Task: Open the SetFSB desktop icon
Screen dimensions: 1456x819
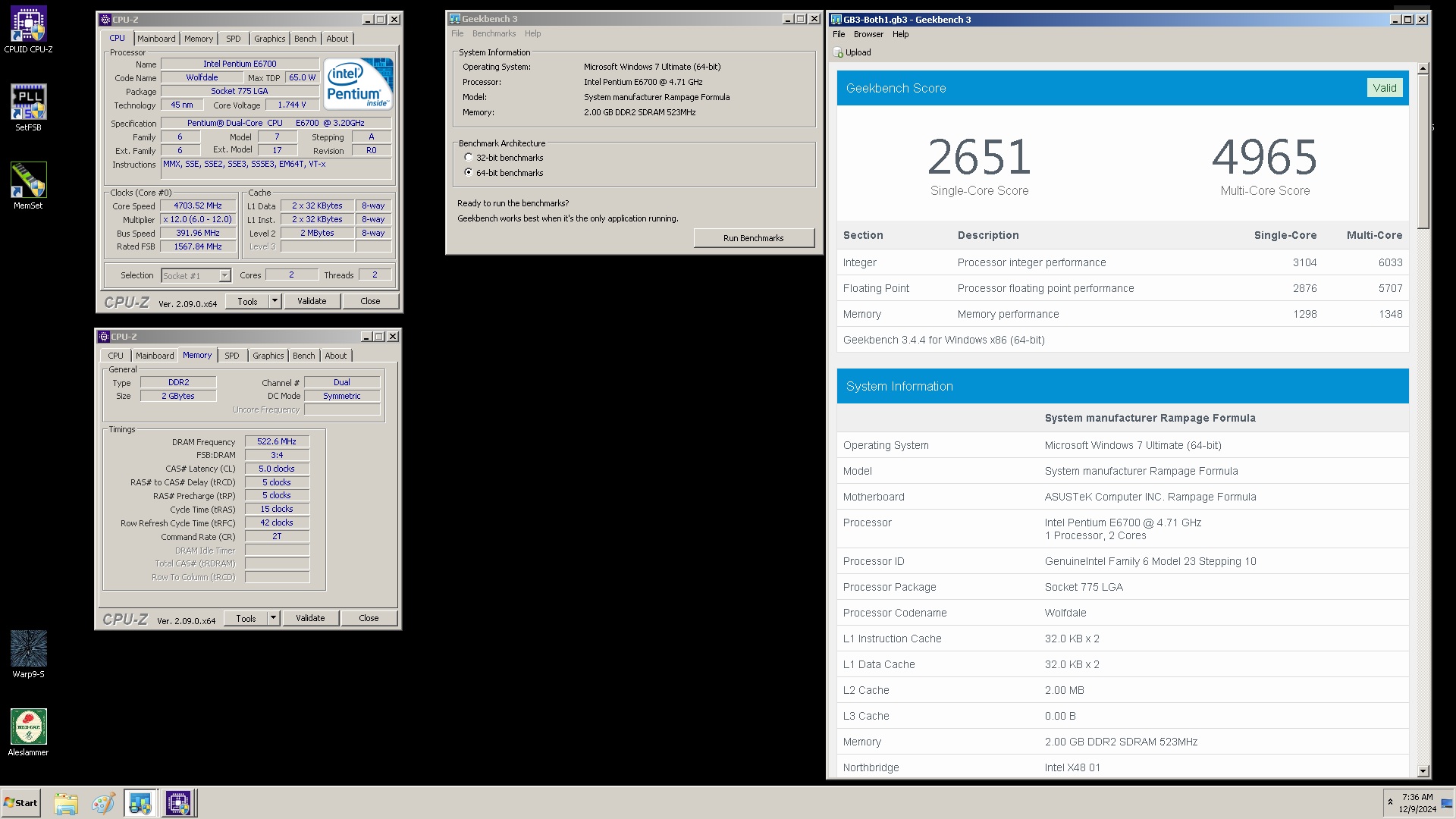Action: pyautogui.click(x=28, y=108)
